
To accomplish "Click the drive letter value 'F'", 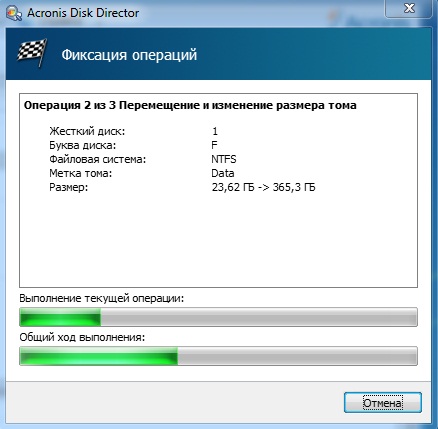I will pyautogui.click(x=214, y=145).
